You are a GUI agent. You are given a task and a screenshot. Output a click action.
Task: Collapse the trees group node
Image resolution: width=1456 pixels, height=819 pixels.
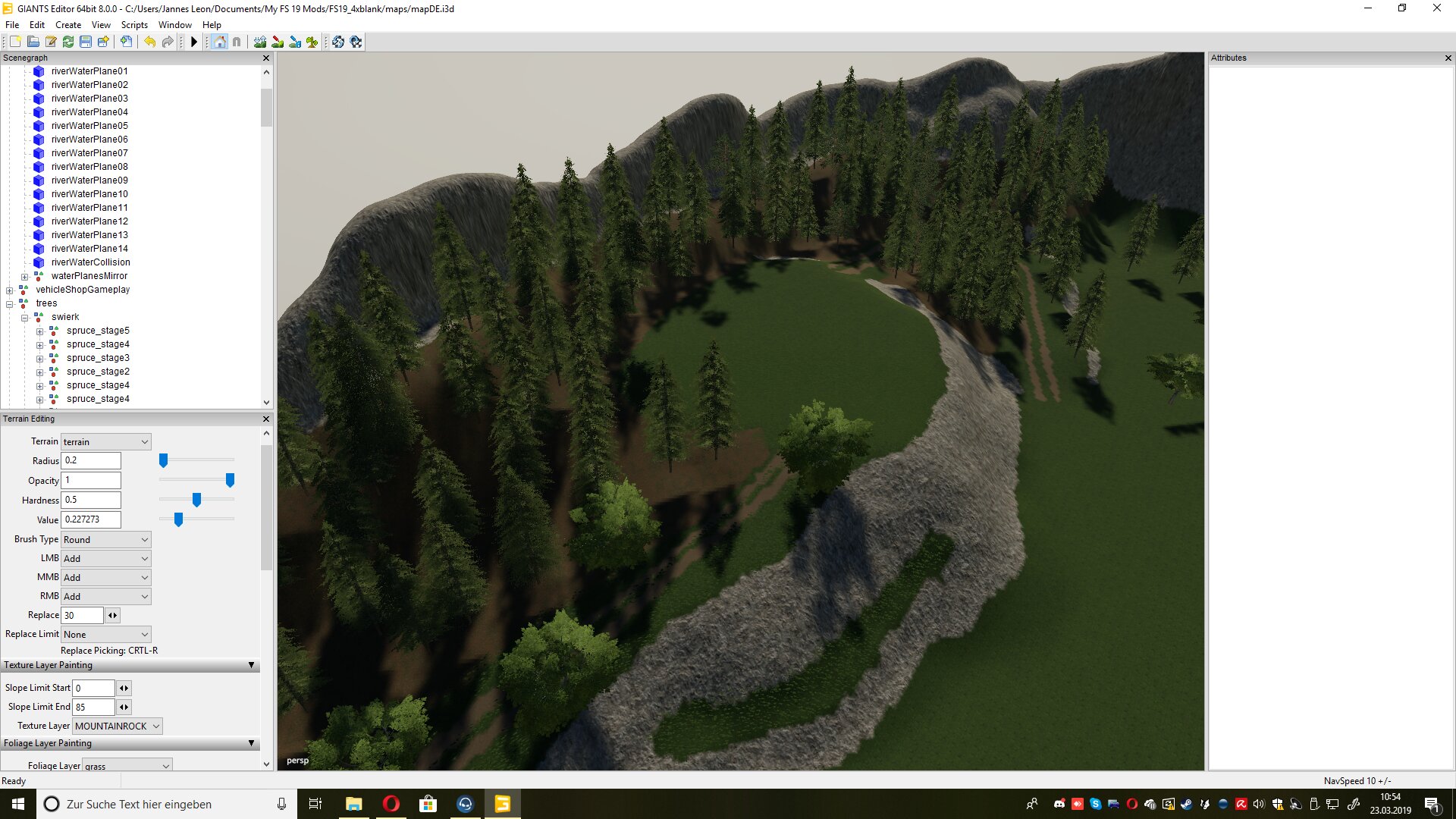[9, 303]
